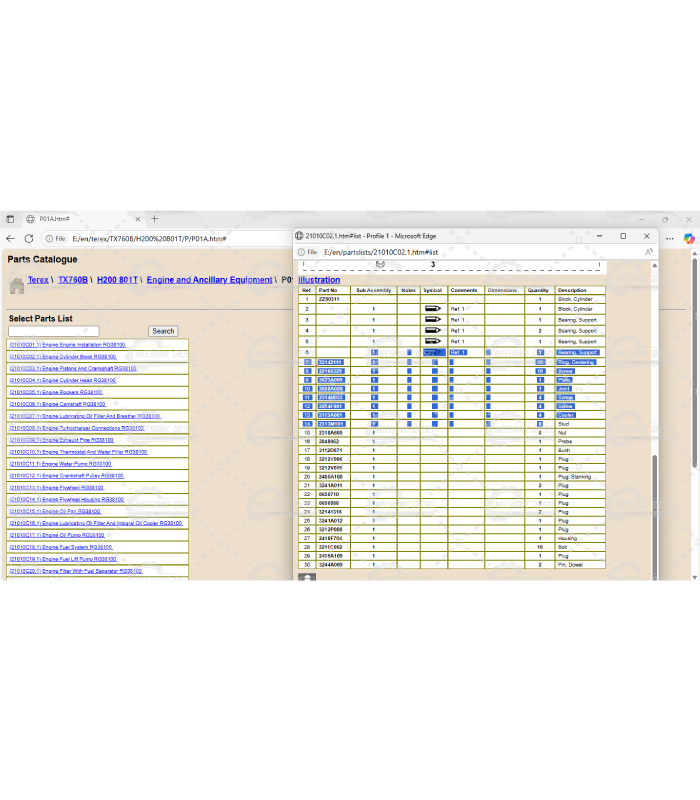Maximize the parts list popup window

622,236
